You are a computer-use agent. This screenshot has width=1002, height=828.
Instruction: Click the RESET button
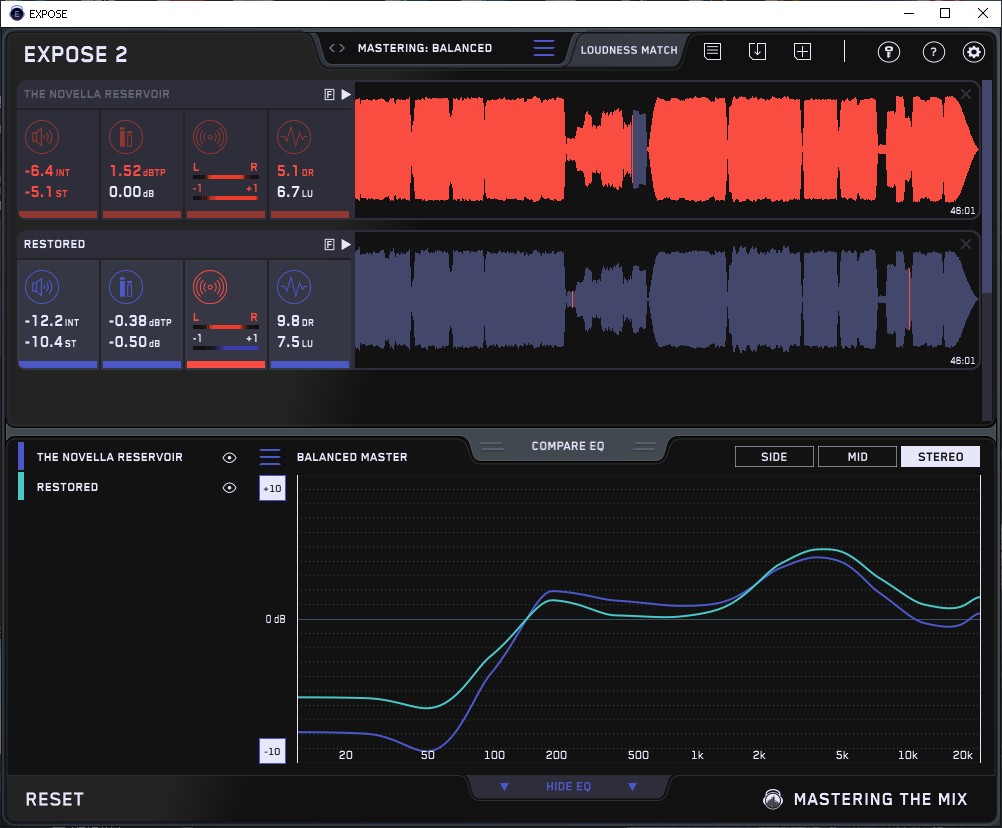pyautogui.click(x=54, y=799)
